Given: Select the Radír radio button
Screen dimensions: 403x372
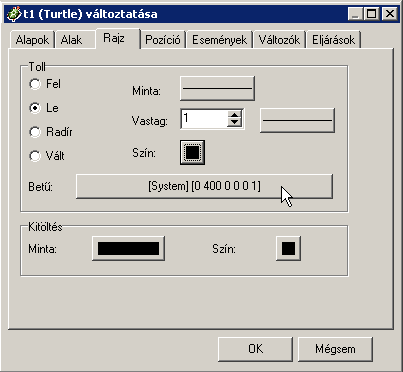Looking at the screenshot, I should (x=35, y=132).
